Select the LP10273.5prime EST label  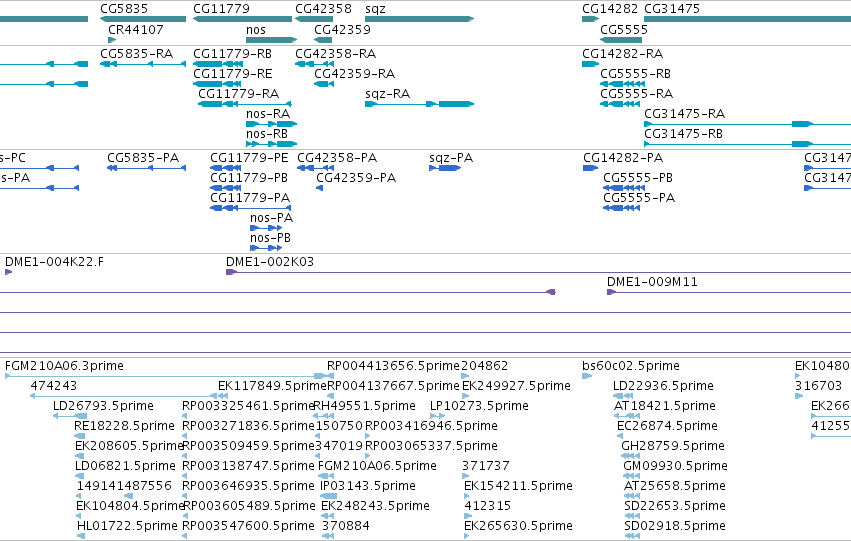tap(479, 406)
